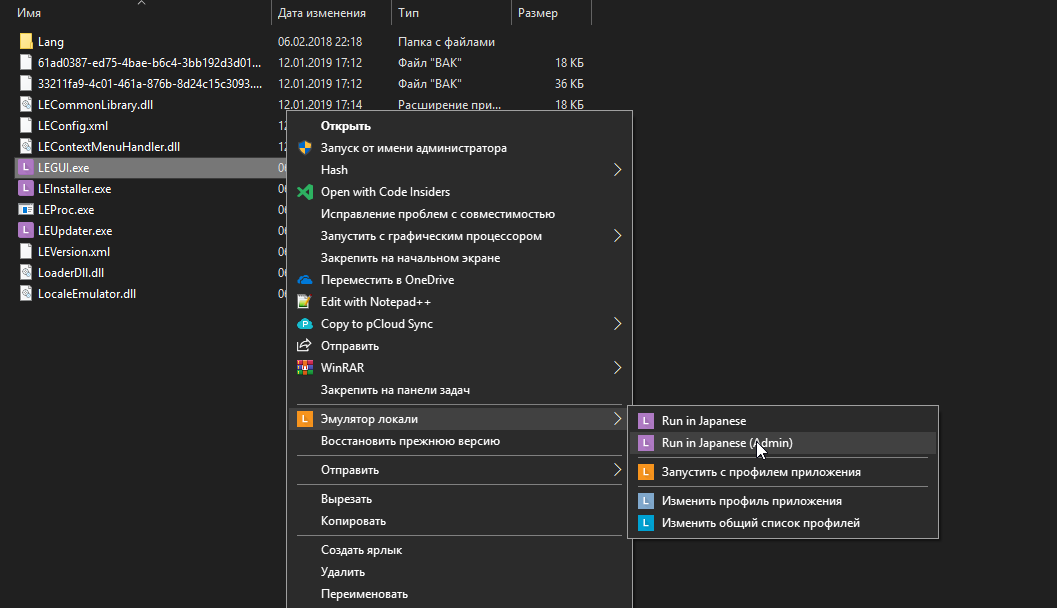Choose Запустить с профилем приложения text
Image resolution: width=1057 pixels, height=608 pixels.
tap(761, 472)
